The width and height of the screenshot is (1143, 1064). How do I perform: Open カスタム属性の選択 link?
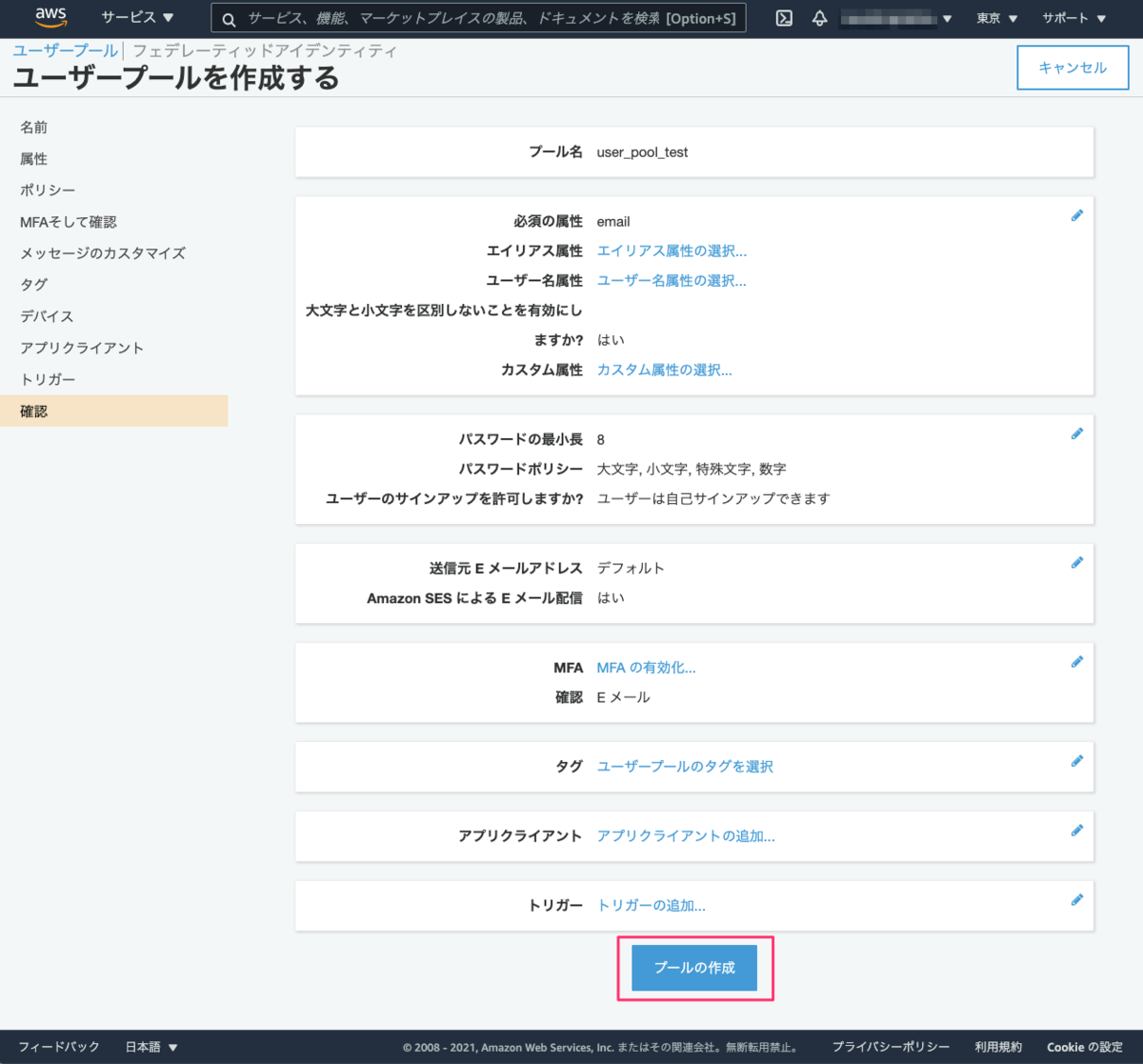point(665,370)
